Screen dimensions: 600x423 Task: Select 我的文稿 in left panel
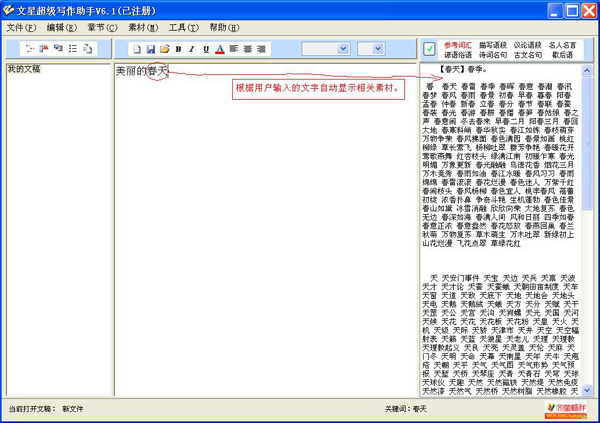click(23, 70)
